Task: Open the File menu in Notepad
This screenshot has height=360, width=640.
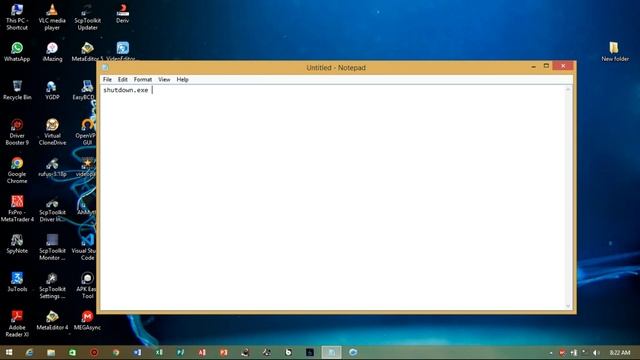Action: pos(107,80)
